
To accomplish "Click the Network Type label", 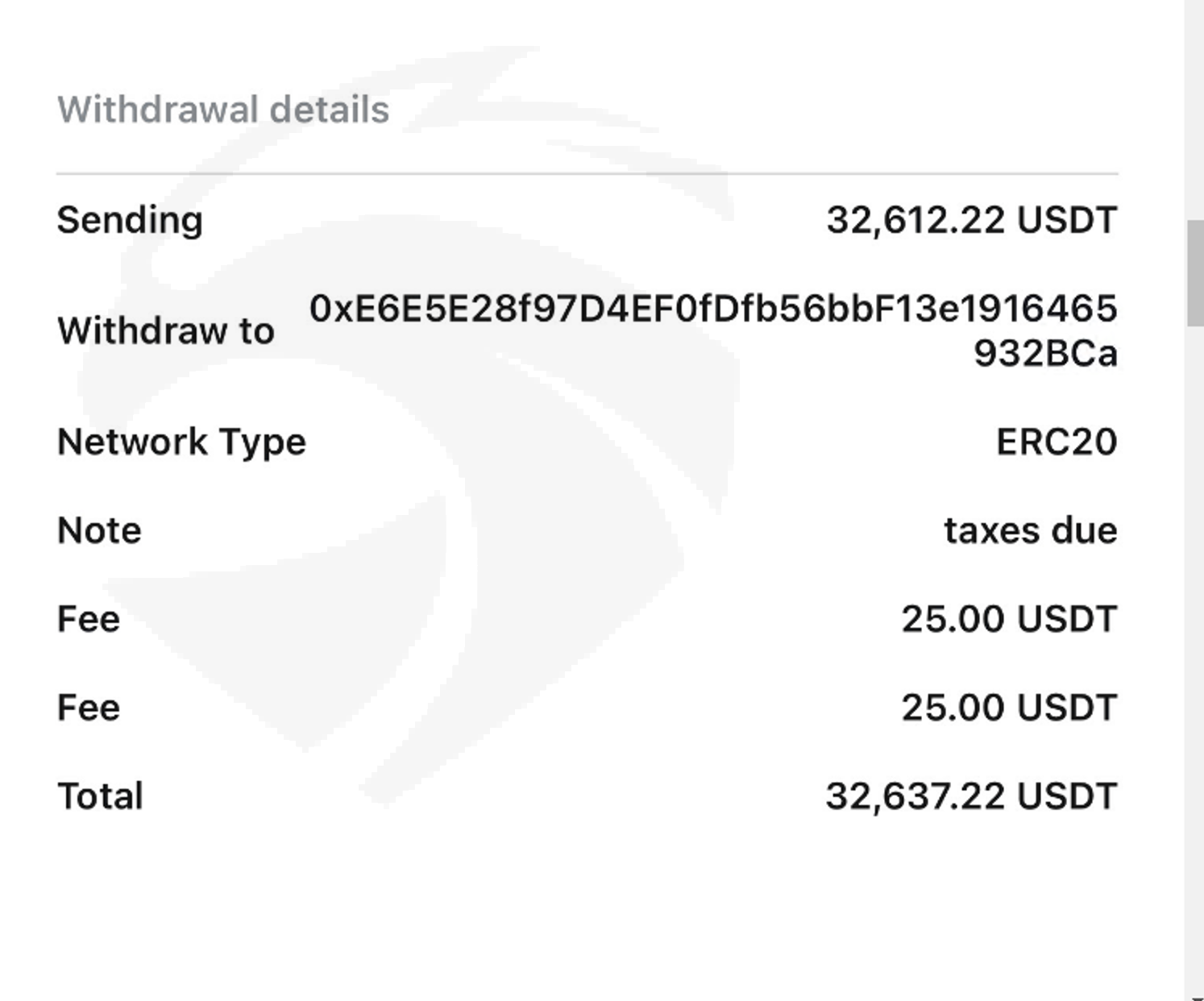I will point(181,442).
